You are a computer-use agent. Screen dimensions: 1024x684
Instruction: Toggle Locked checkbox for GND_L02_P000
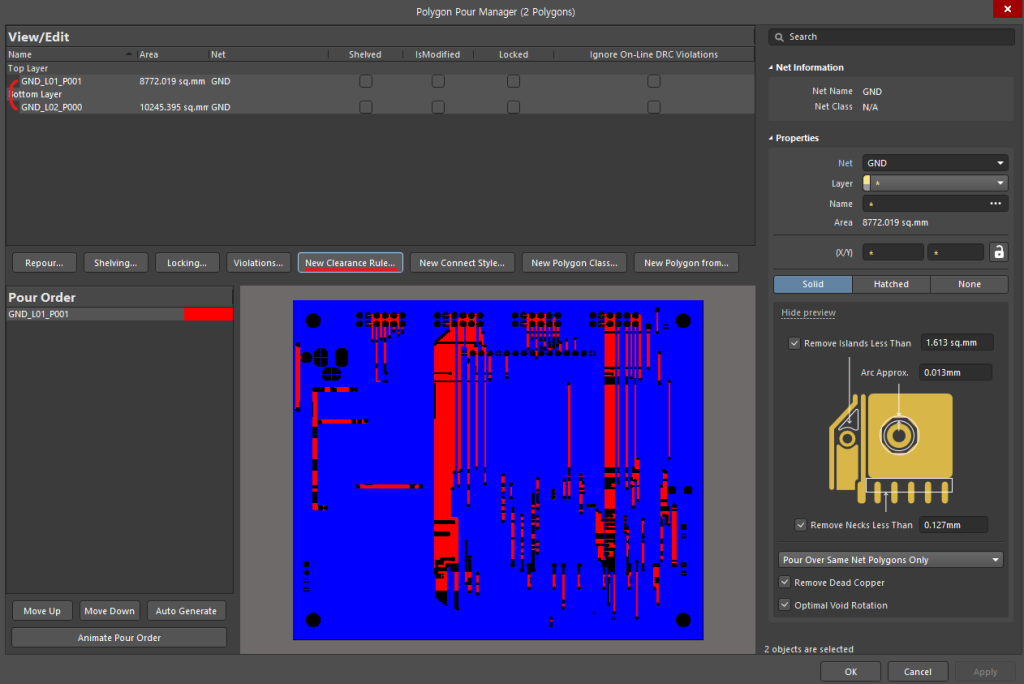tap(513, 107)
